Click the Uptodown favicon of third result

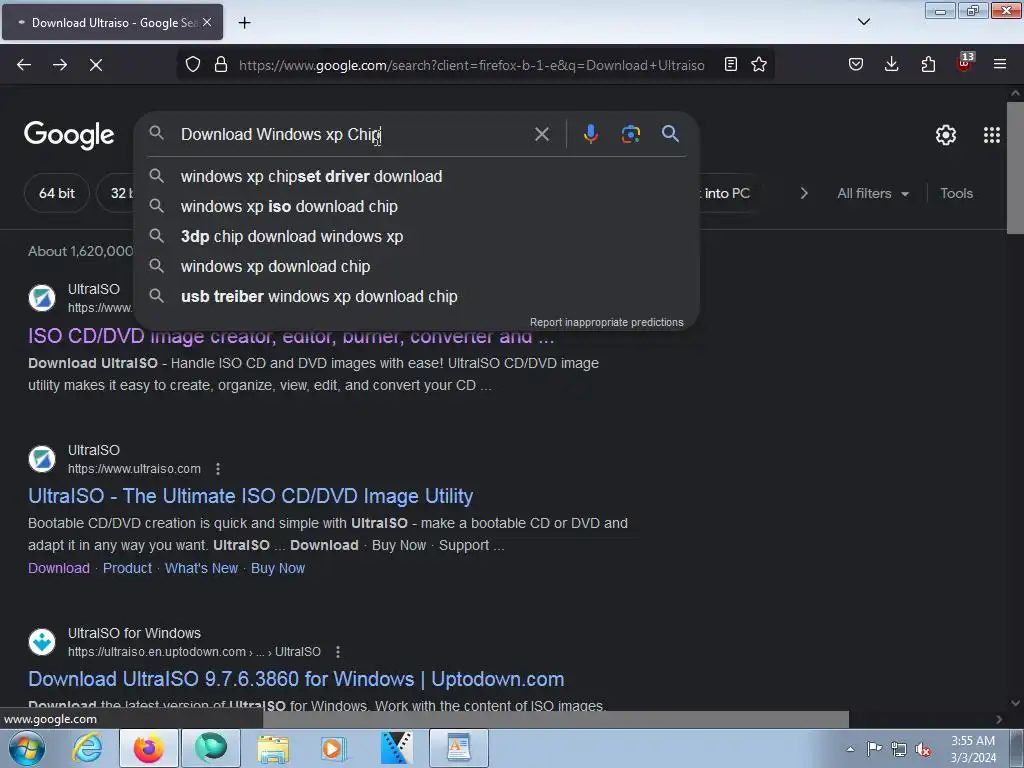point(42,641)
